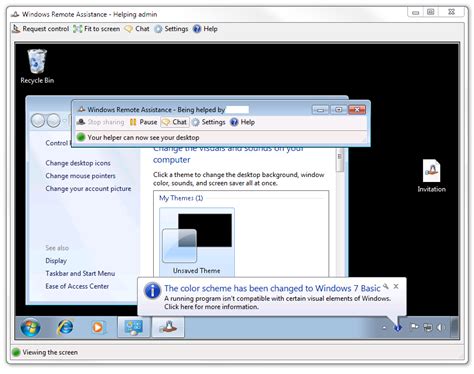474x374 pixels.
Task: Click the color scheme changed notification text
Action: click(x=272, y=288)
